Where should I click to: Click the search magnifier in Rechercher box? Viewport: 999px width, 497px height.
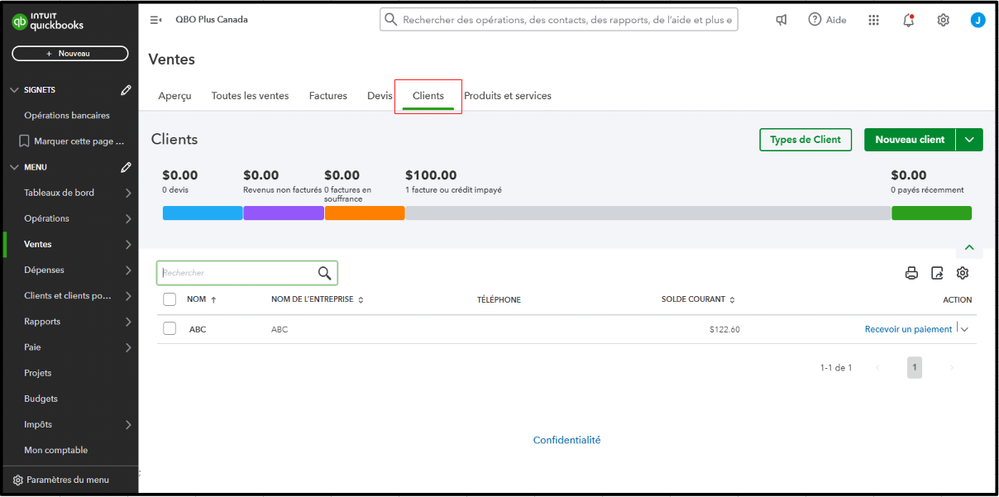click(x=325, y=273)
